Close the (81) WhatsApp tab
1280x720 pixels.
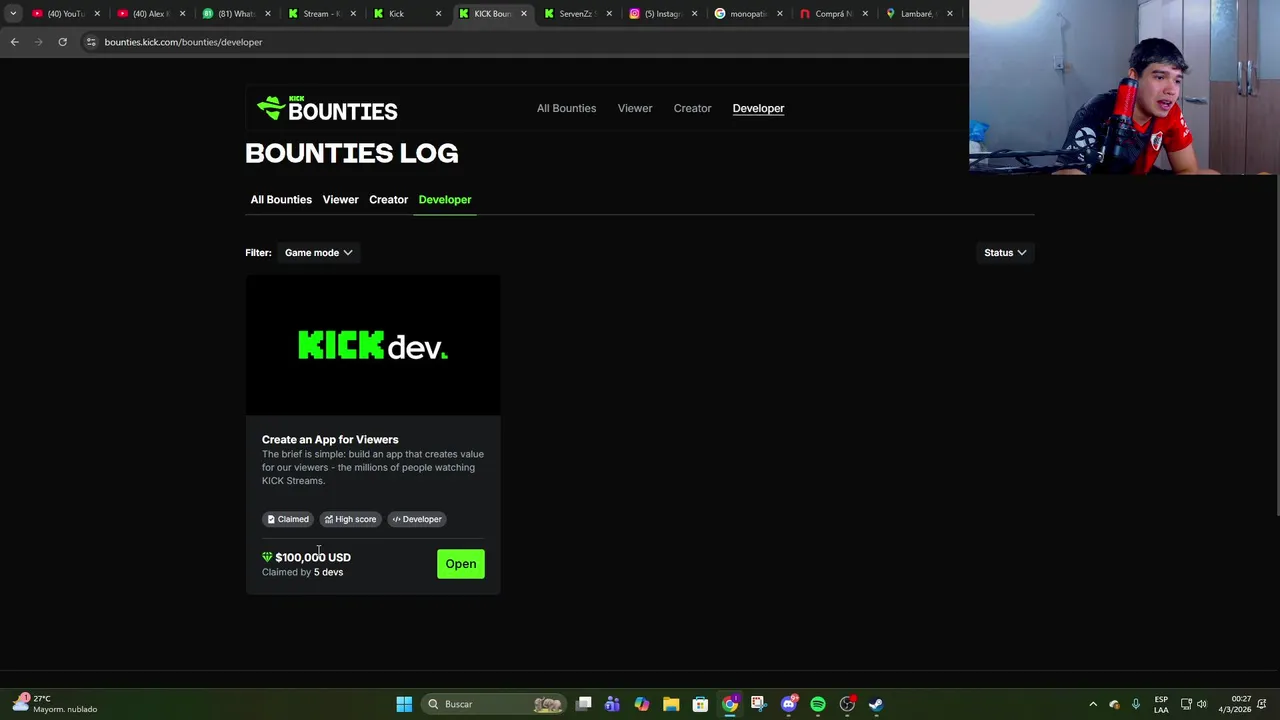point(267,14)
